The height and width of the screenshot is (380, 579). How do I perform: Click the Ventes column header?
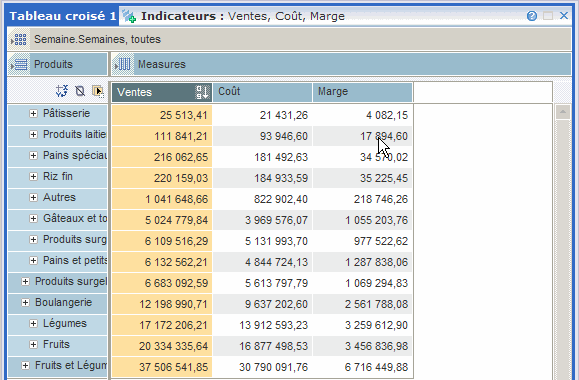[x=162, y=92]
